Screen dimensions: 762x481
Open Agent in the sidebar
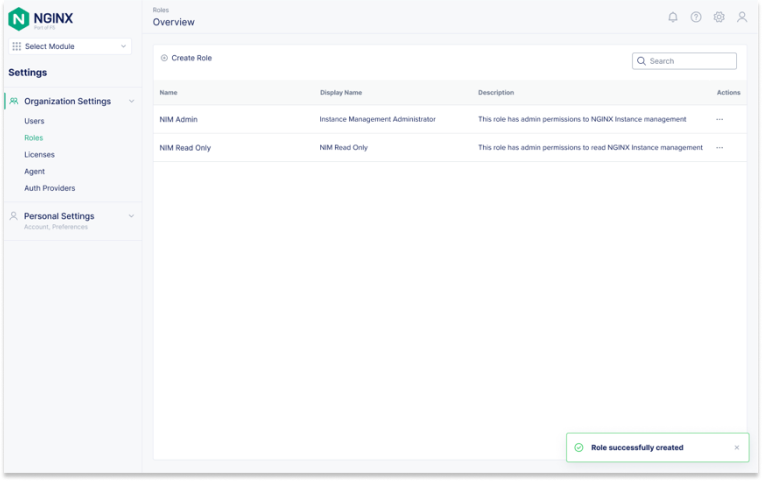(35, 172)
